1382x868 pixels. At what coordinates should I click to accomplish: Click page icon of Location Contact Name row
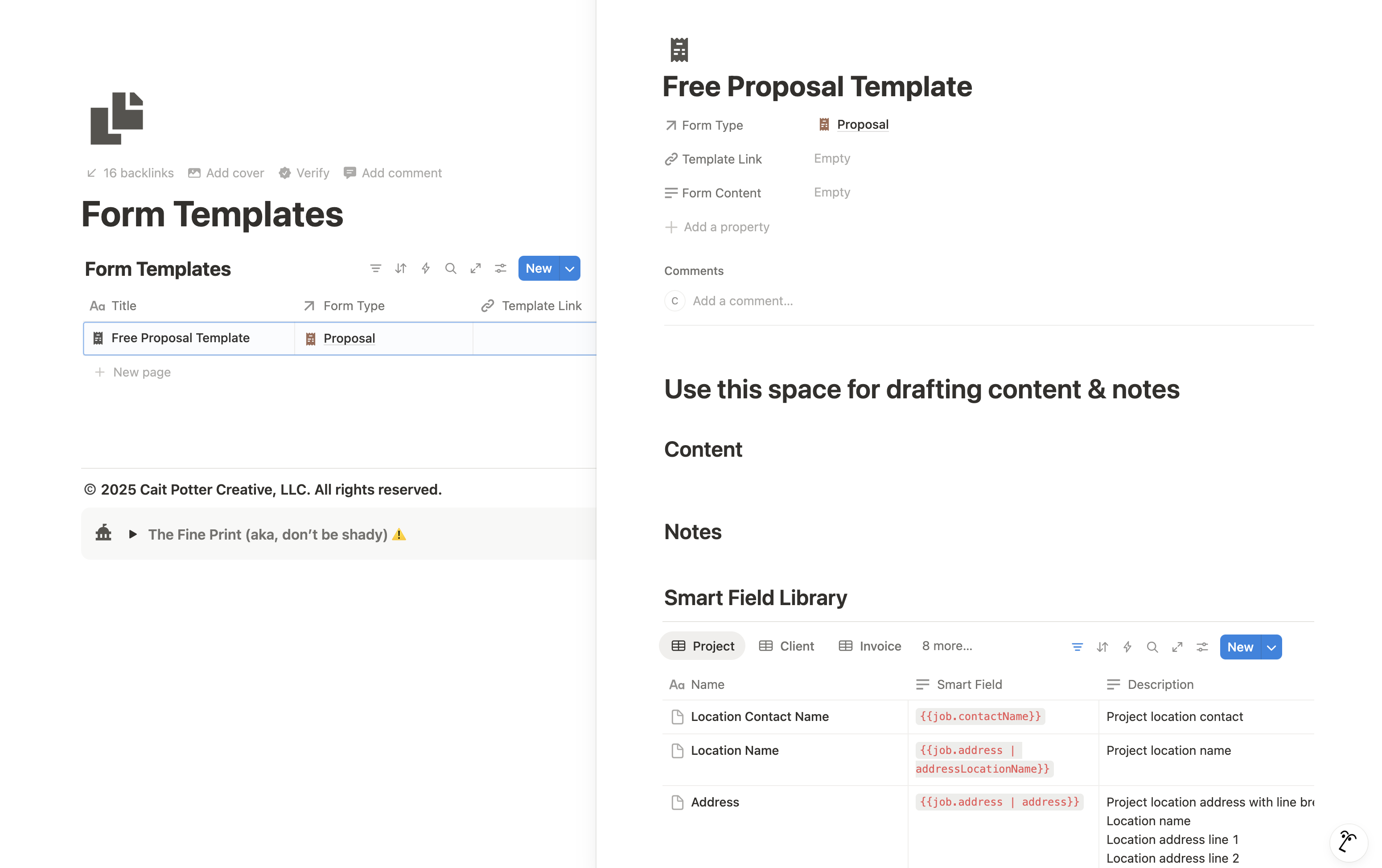tap(677, 717)
